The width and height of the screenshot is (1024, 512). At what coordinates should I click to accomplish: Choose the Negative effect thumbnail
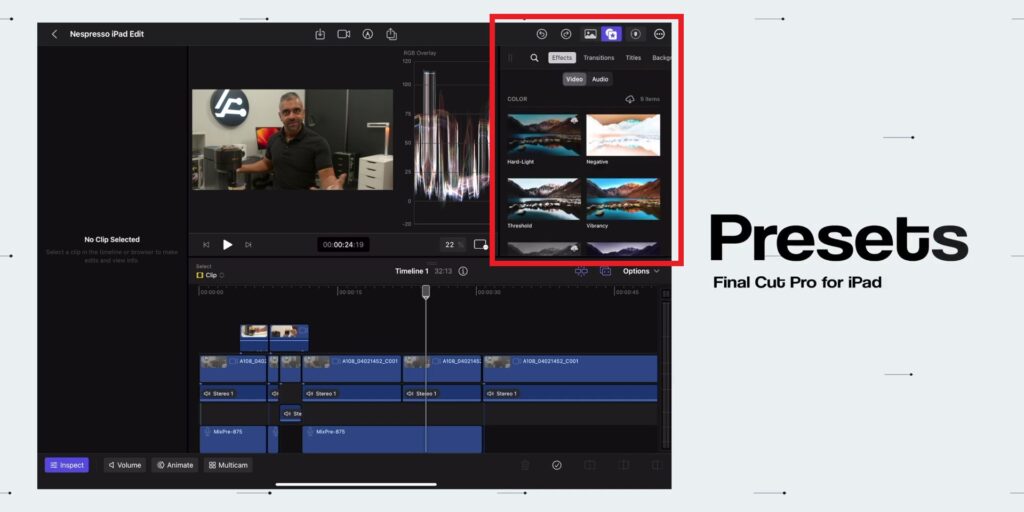[x=623, y=135]
